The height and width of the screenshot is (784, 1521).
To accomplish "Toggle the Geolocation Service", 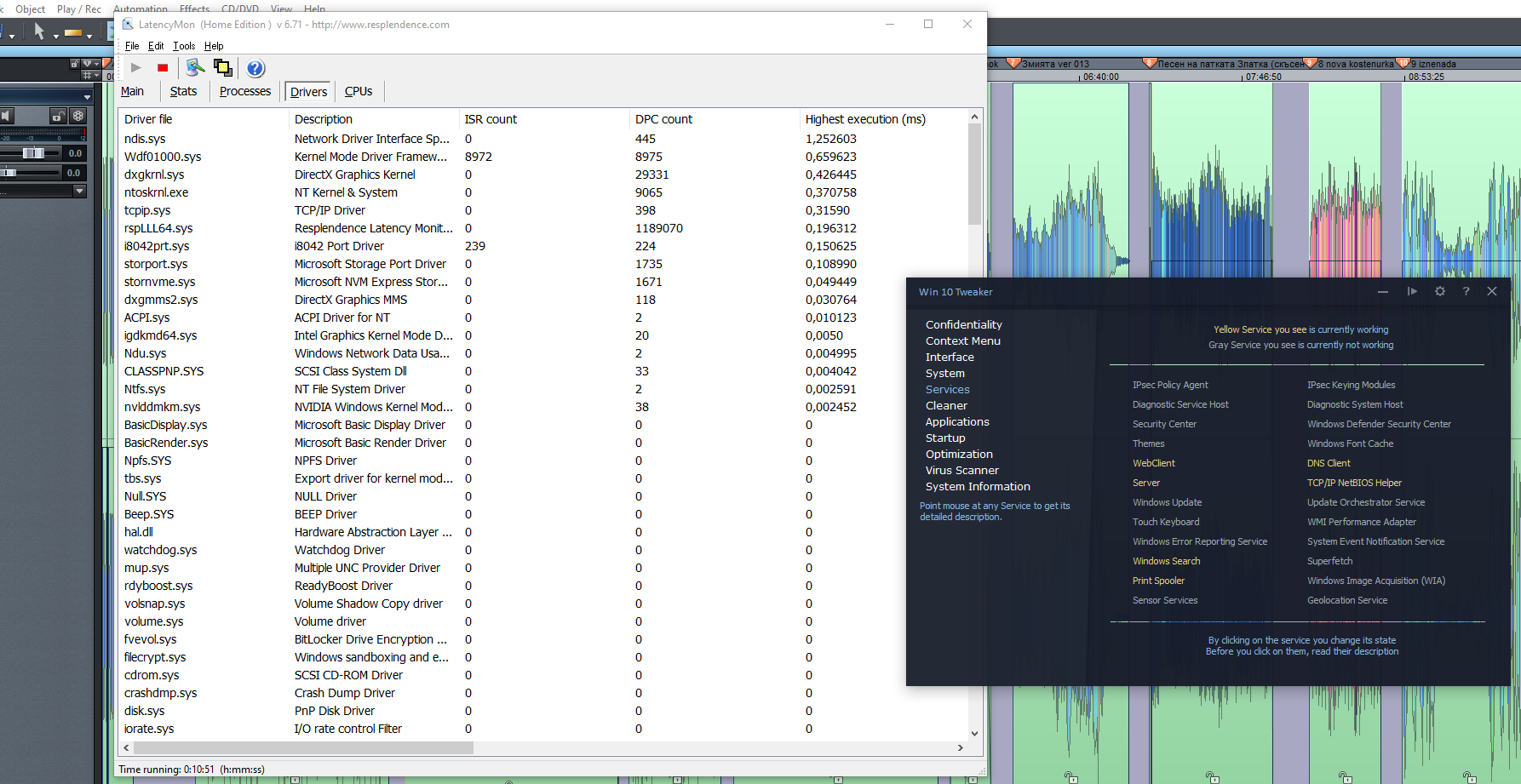I will 1347,600.
